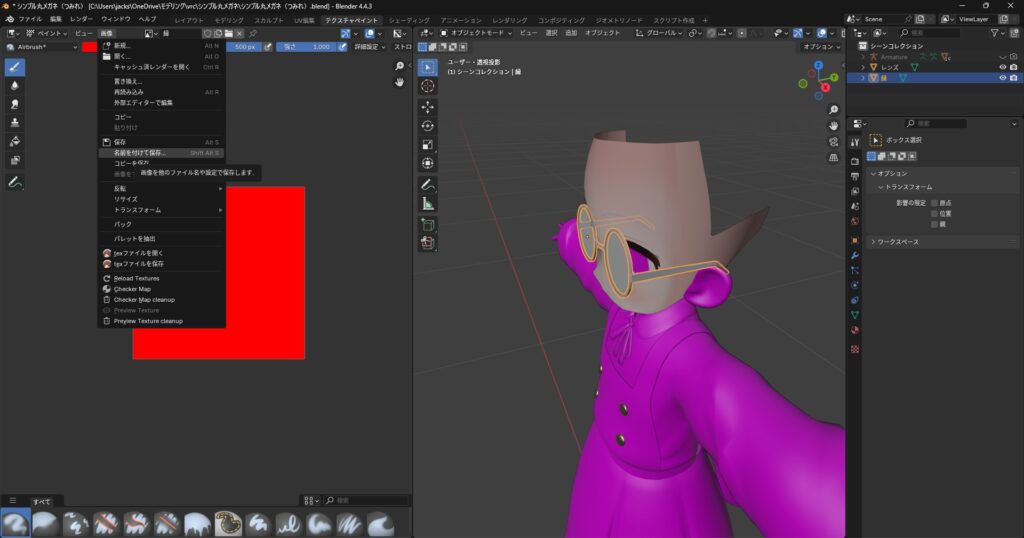This screenshot has width=1024, height=538.
Task: Select the Transform tool in the viewport
Action: click(428, 163)
